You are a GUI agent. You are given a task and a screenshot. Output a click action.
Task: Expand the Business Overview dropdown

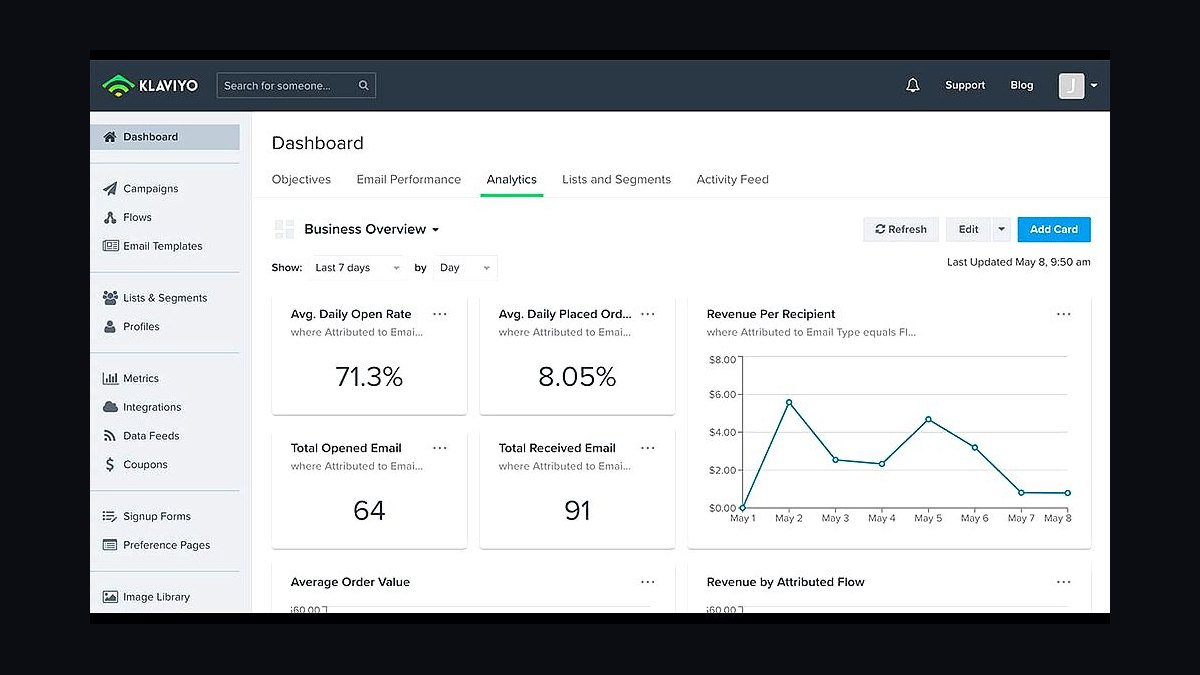click(x=372, y=229)
